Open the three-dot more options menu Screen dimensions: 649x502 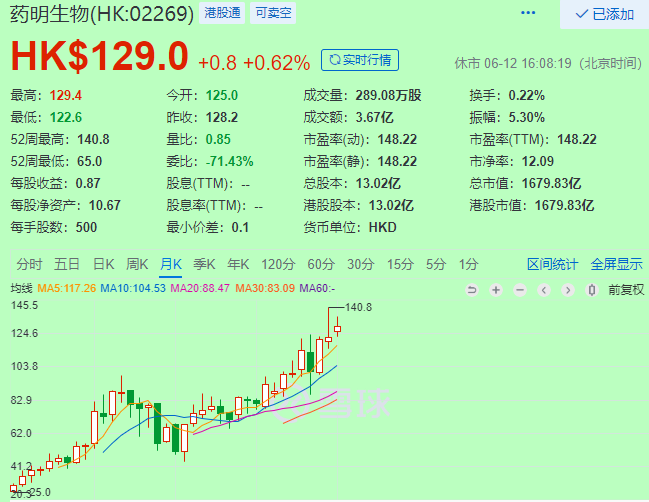tap(528, 13)
